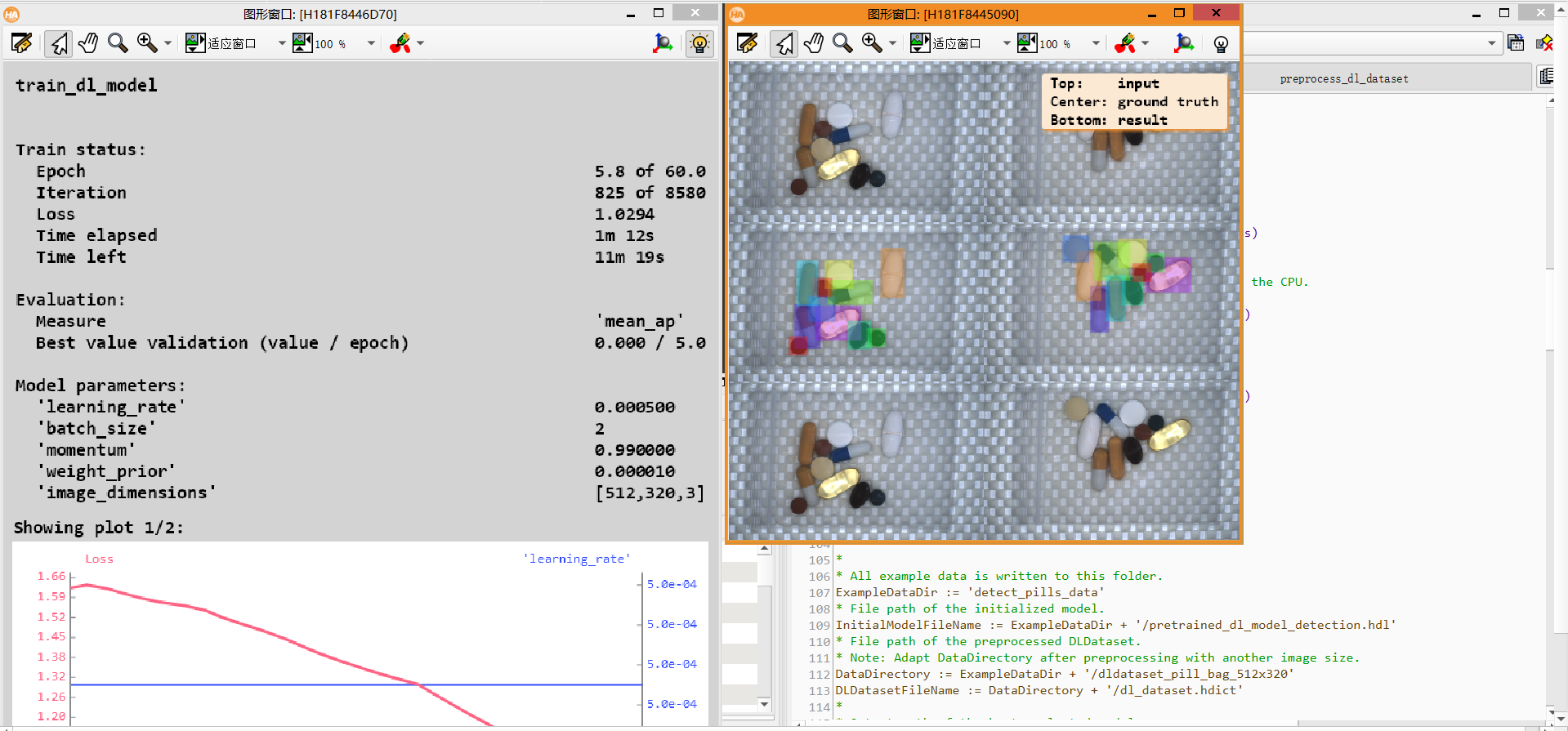
Task: Click the 适应窗口 label in window H181F8446D70
Action: pyautogui.click(x=232, y=44)
